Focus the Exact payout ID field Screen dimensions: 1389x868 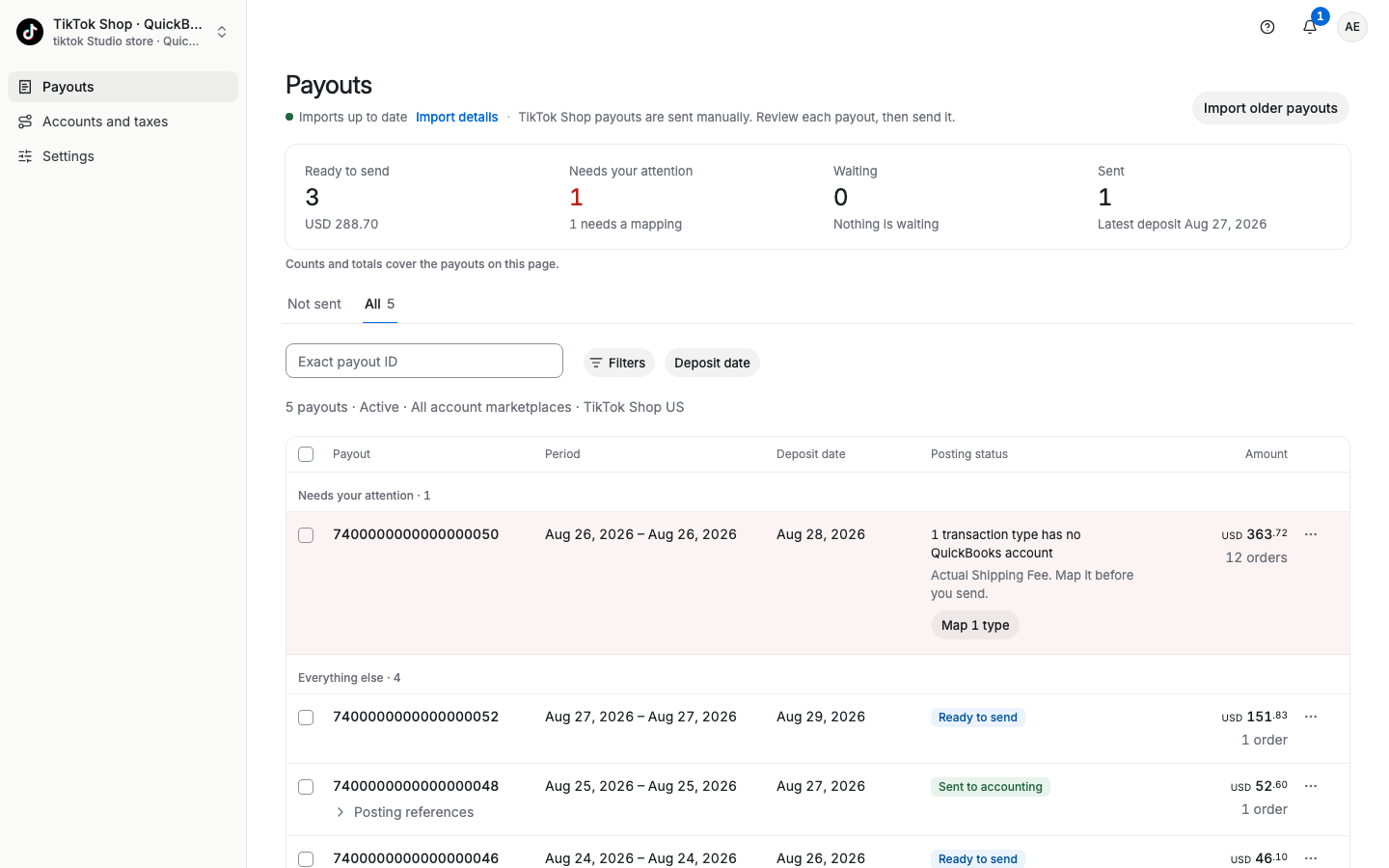(424, 362)
